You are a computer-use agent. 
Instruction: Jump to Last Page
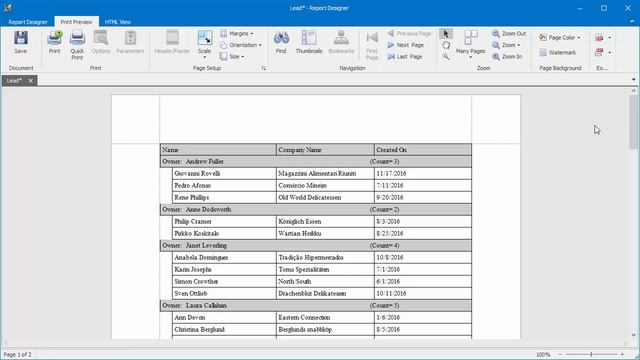pyautogui.click(x=405, y=56)
